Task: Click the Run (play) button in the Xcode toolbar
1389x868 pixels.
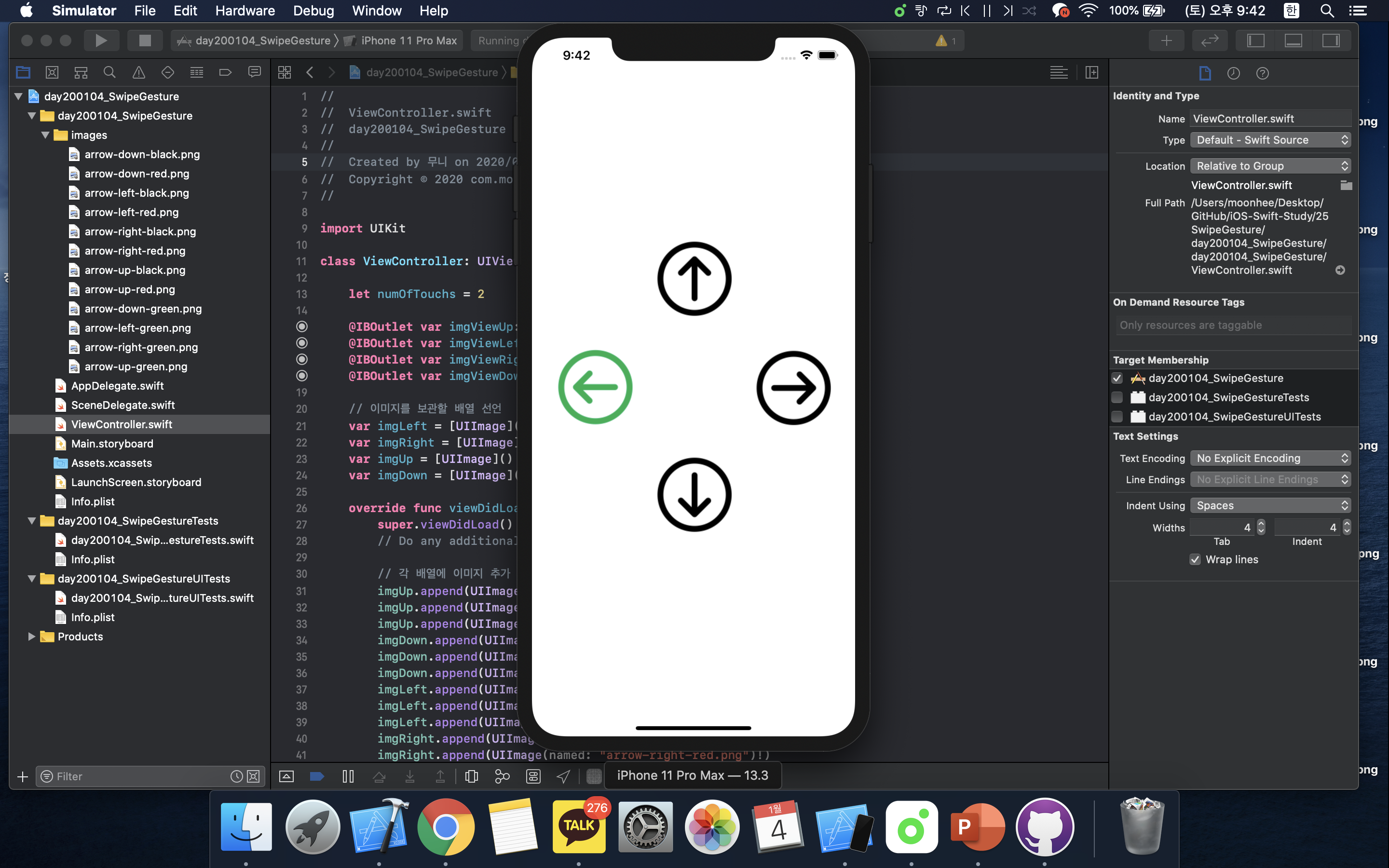Action: 101,41
